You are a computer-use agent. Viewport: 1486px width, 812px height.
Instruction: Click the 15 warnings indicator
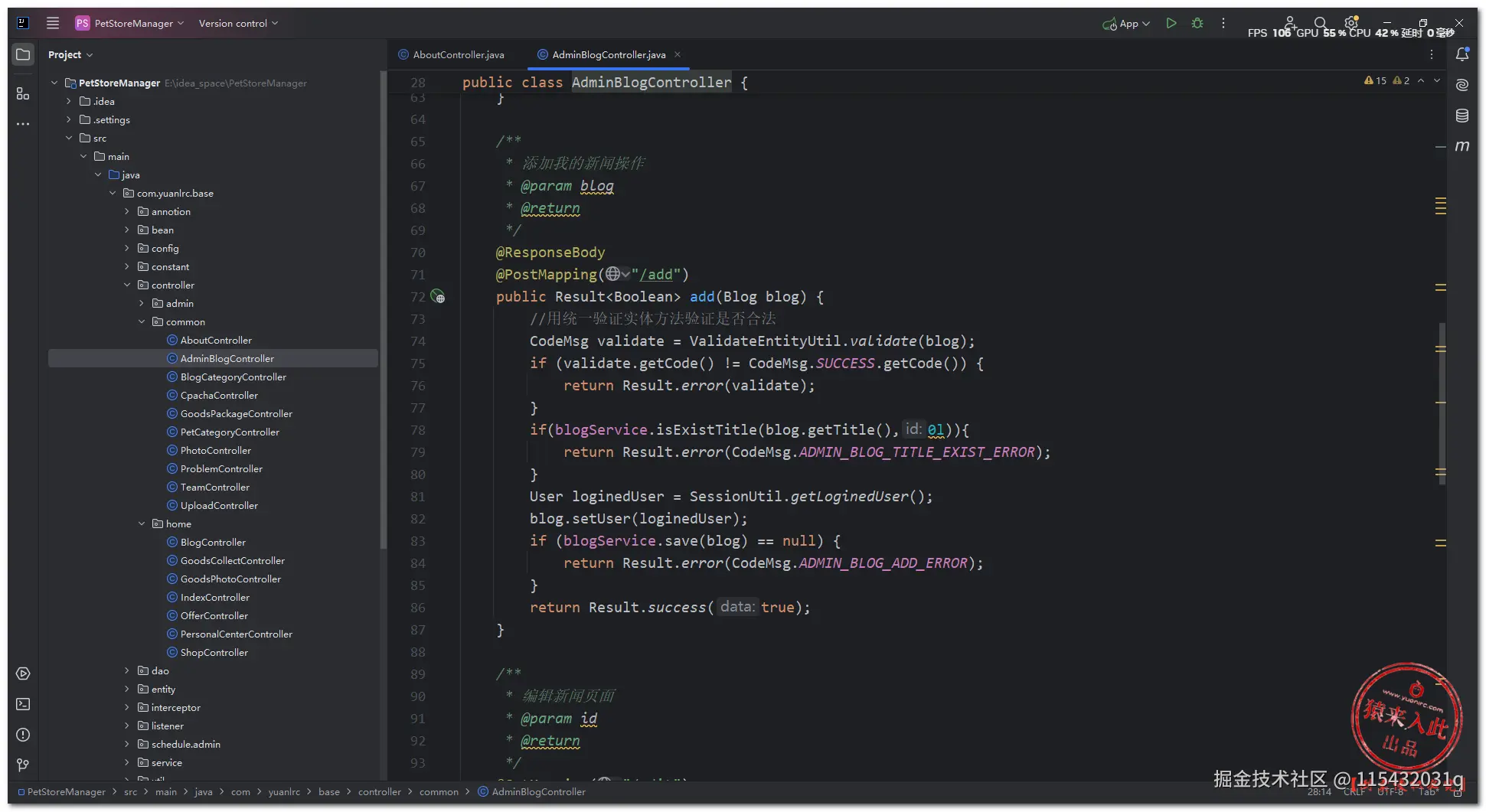(x=1376, y=80)
